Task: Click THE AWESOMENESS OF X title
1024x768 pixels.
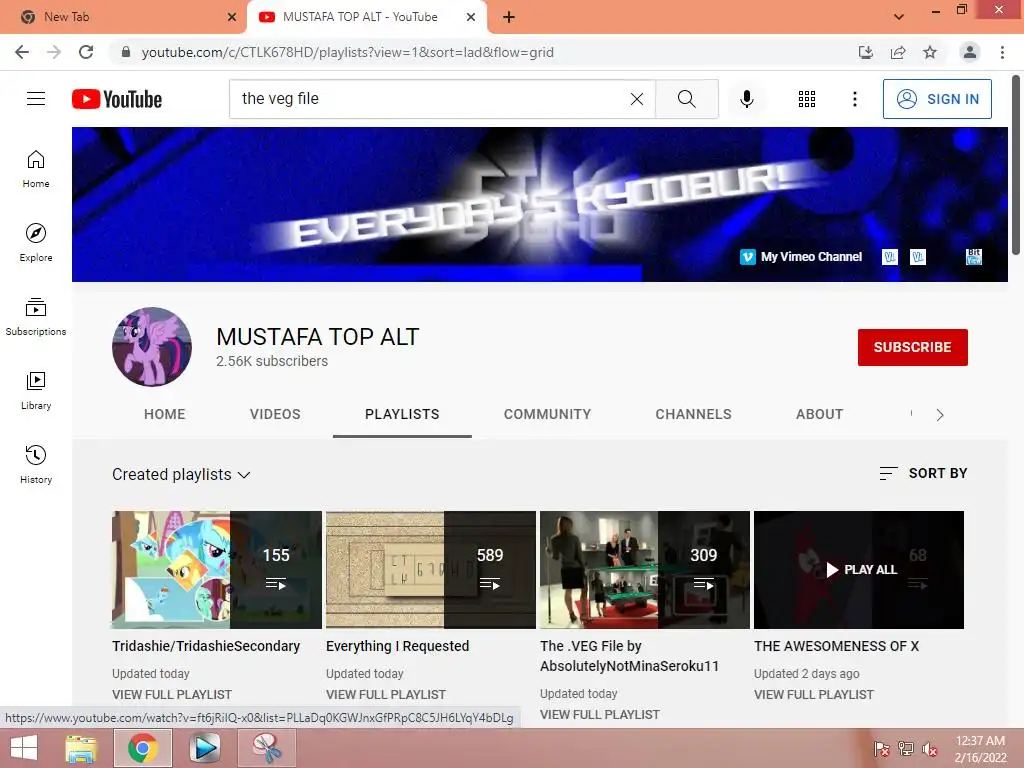Action: pyautogui.click(x=837, y=647)
